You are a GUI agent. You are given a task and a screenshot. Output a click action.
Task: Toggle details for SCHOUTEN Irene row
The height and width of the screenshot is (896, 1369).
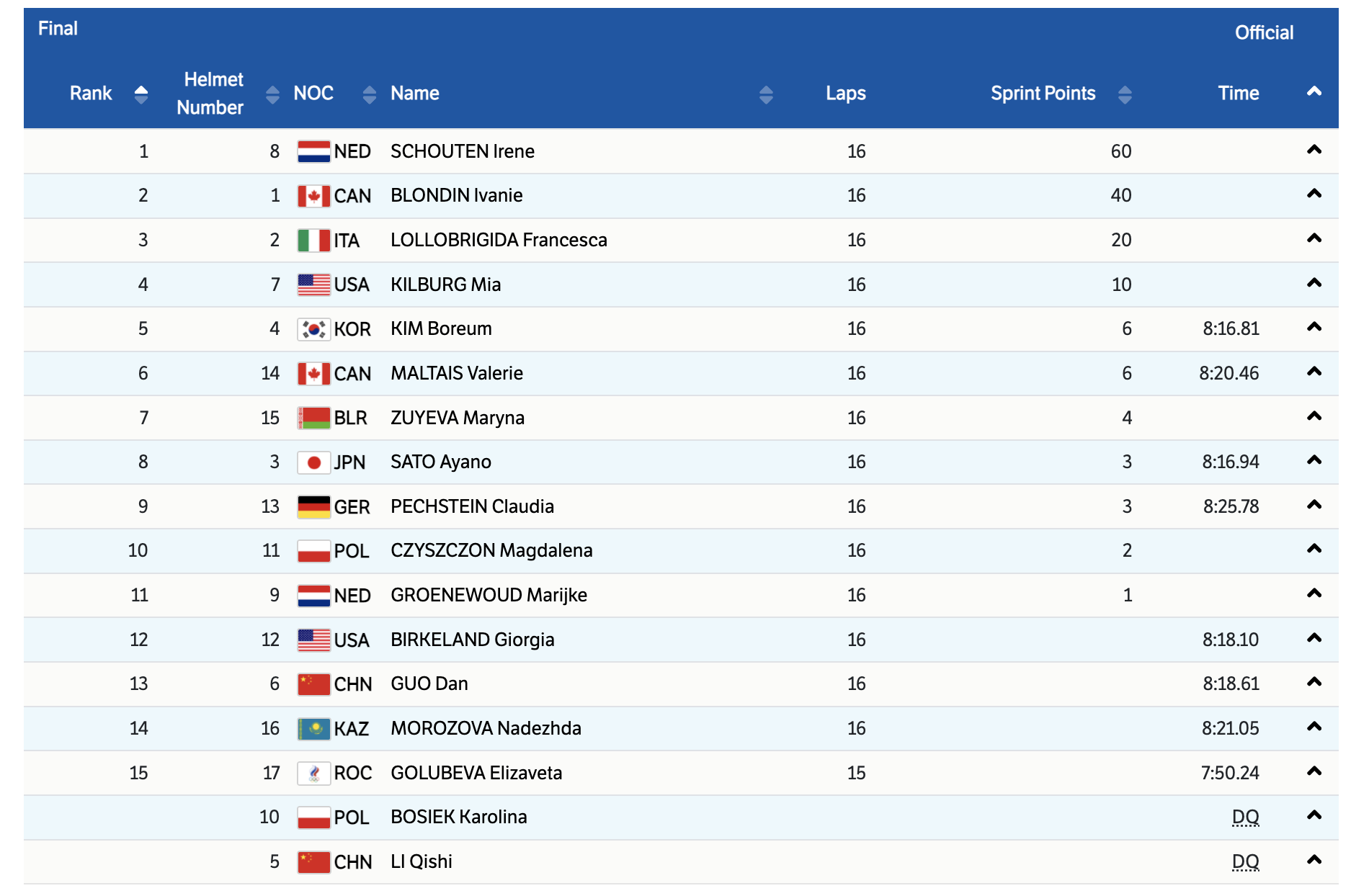[x=1314, y=150]
